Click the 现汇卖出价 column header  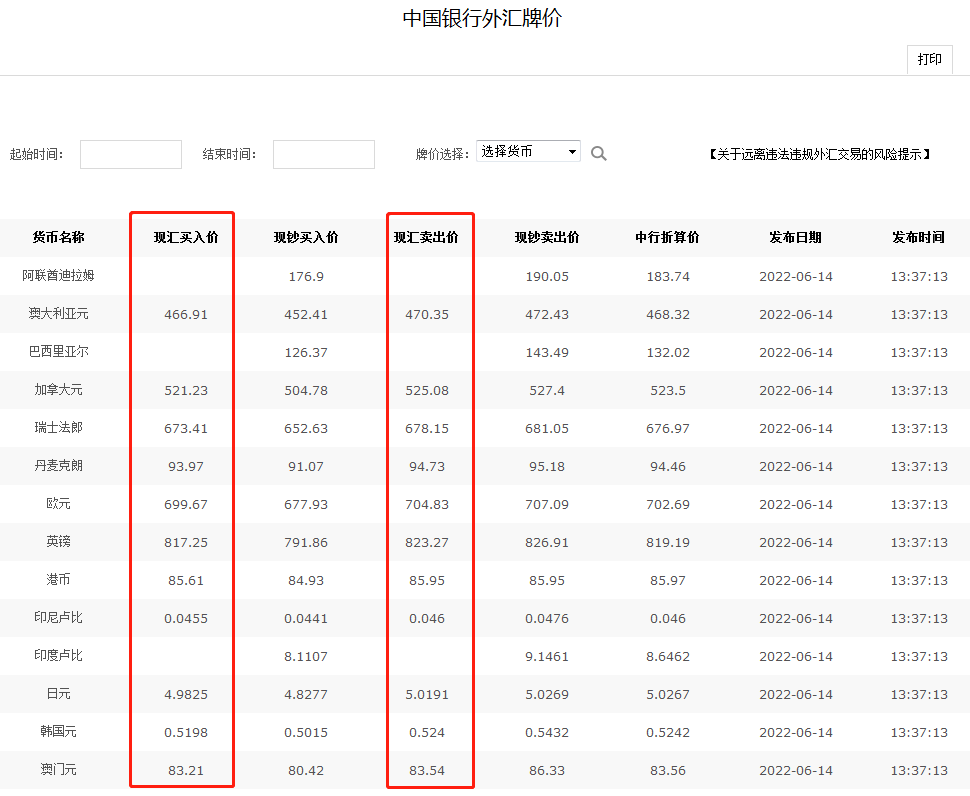coord(427,238)
